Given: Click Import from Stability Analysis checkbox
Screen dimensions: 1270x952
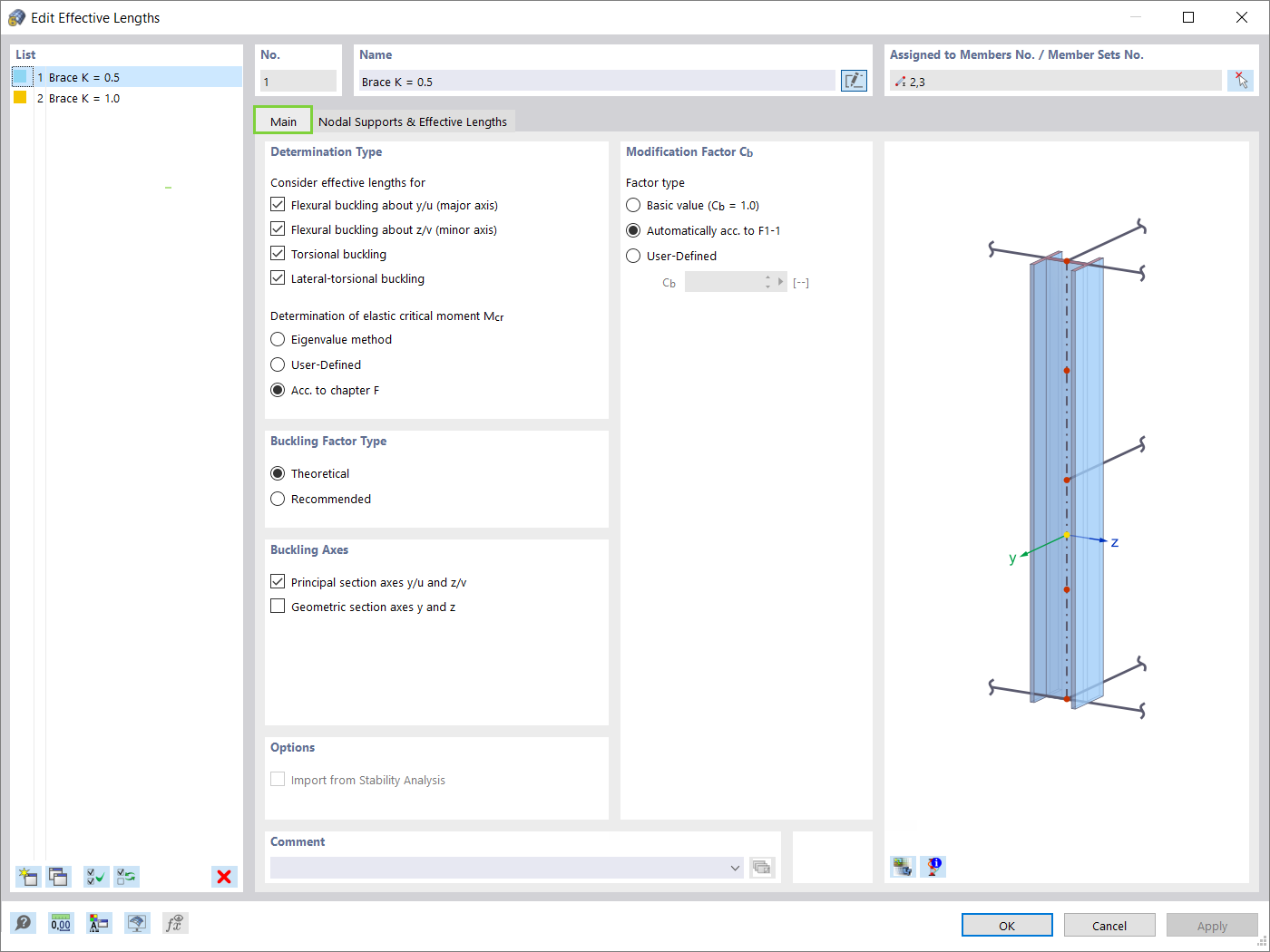Looking at the screenshot, I should click(278, 780).
